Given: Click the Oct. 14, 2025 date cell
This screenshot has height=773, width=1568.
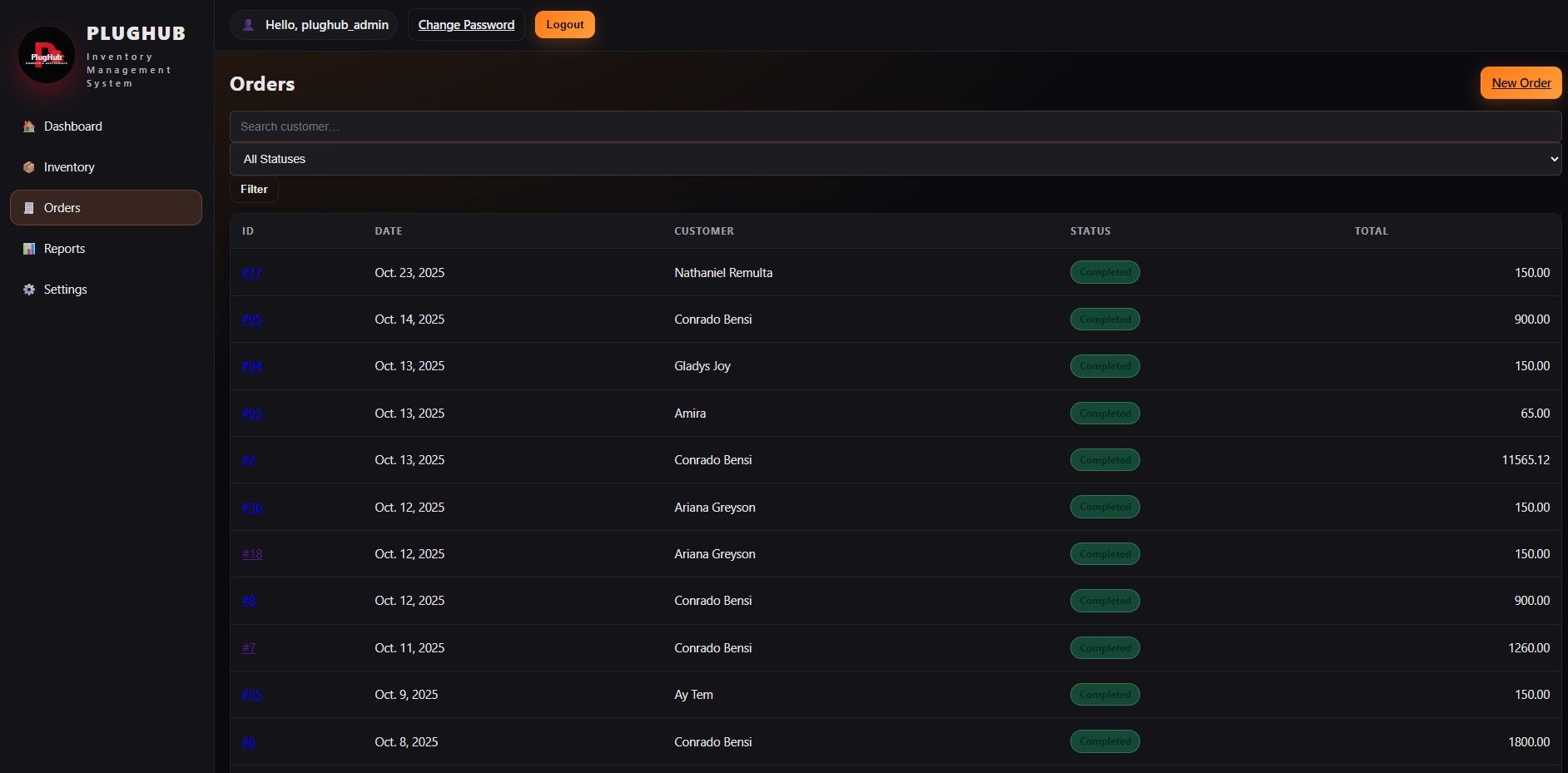Looking at the screenshot, I should click(x=409, y=320).
